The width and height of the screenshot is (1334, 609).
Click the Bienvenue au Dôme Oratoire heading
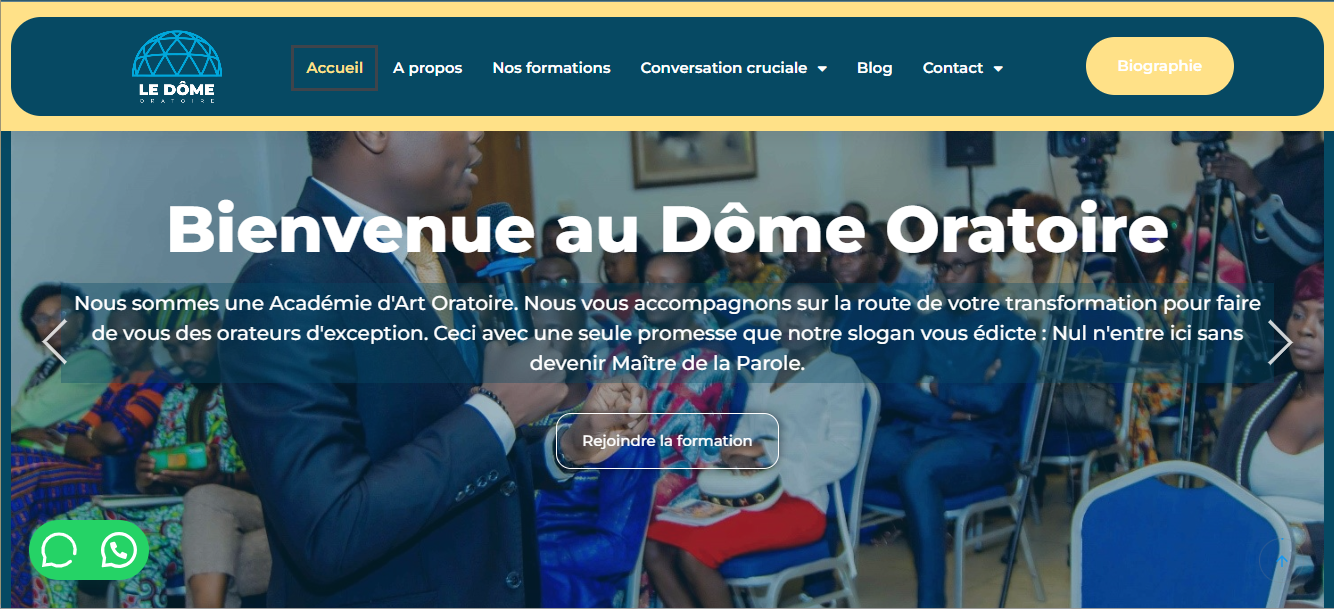coord(667,229)
